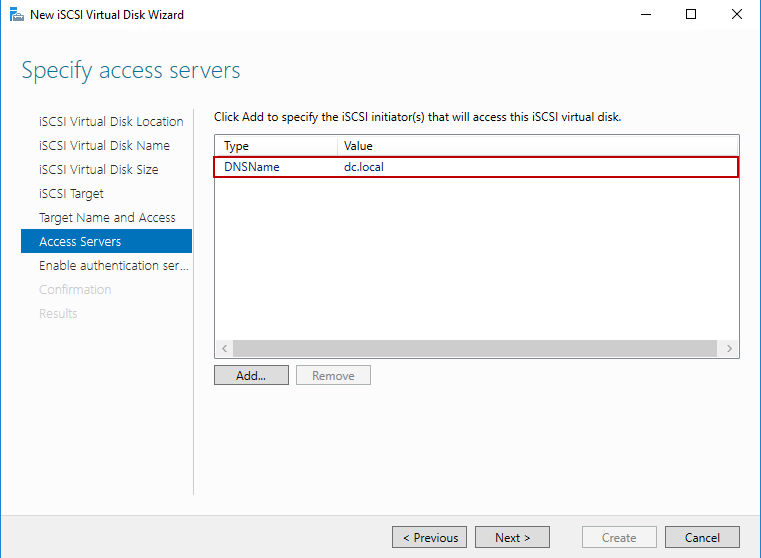
Task: Open iSCSI Virtual Disk Name step
Action: coord(104,146)
